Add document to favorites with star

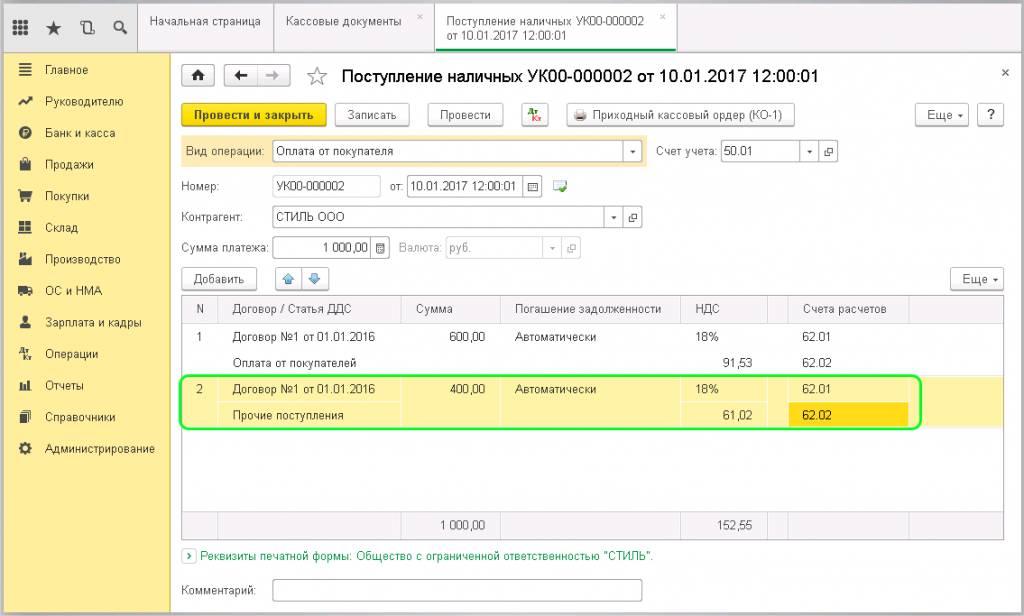[x=317, y=76]
